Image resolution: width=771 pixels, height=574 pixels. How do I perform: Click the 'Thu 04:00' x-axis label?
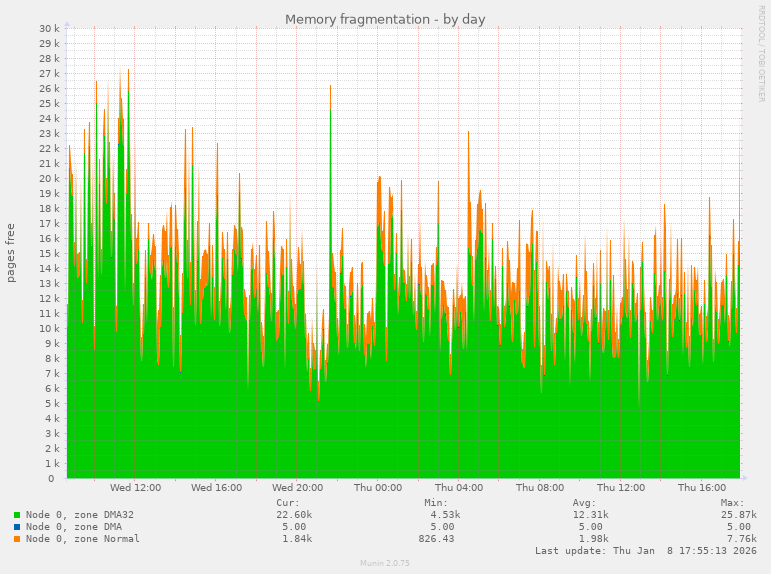[459, 488]
